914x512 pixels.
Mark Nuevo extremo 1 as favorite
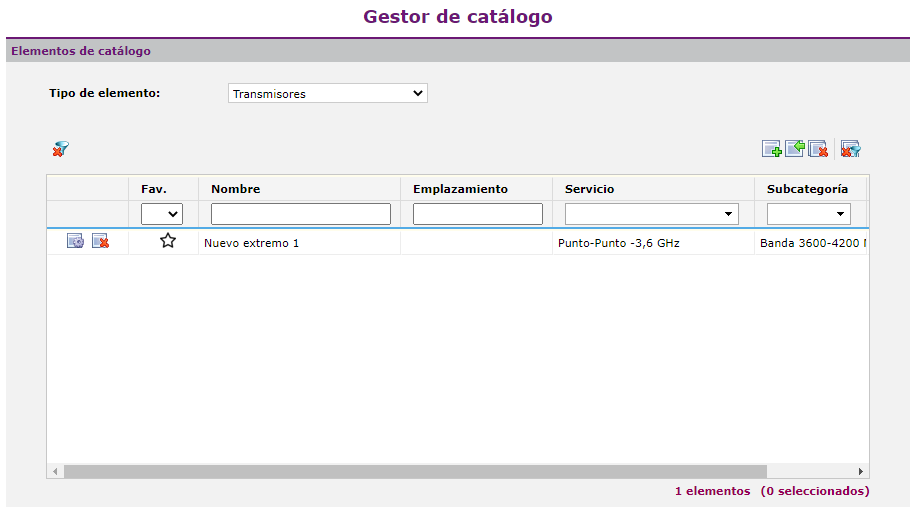coord(168,240)
